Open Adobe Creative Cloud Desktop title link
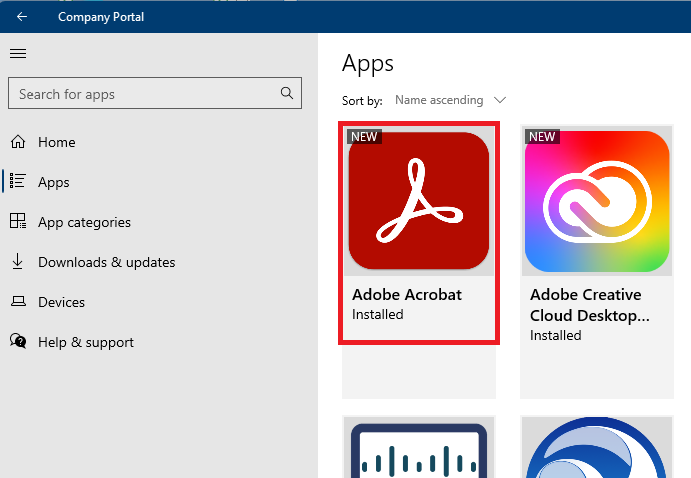The height and width of the screenshot is (478, 691). click(585, 305)
